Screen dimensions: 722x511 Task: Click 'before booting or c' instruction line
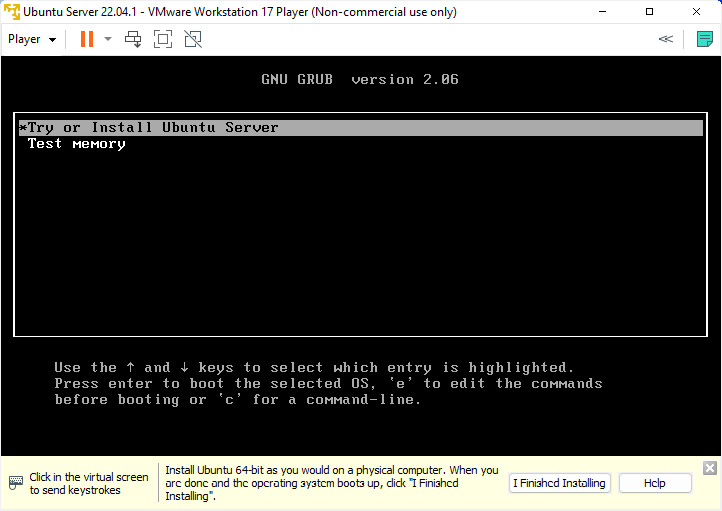(x=238, y=400)
